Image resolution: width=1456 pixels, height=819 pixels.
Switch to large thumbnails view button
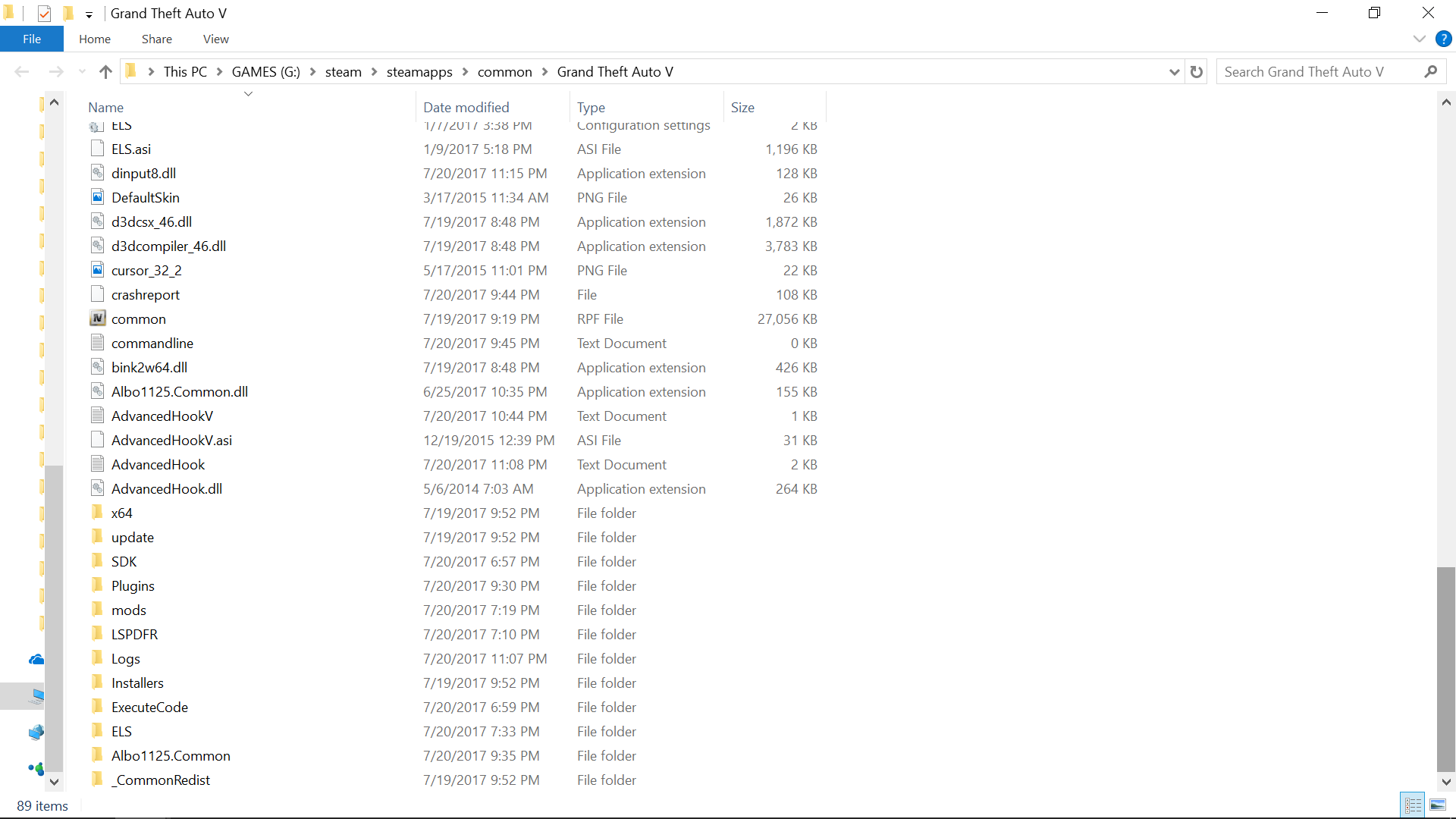coord(1438,805)
